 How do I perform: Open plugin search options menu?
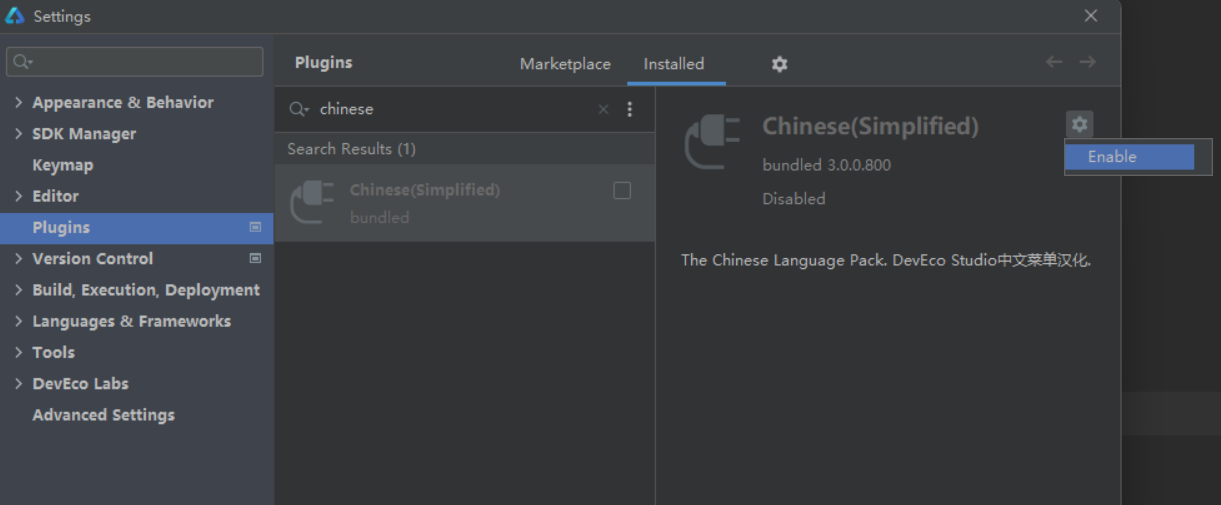tap(629, 110)
